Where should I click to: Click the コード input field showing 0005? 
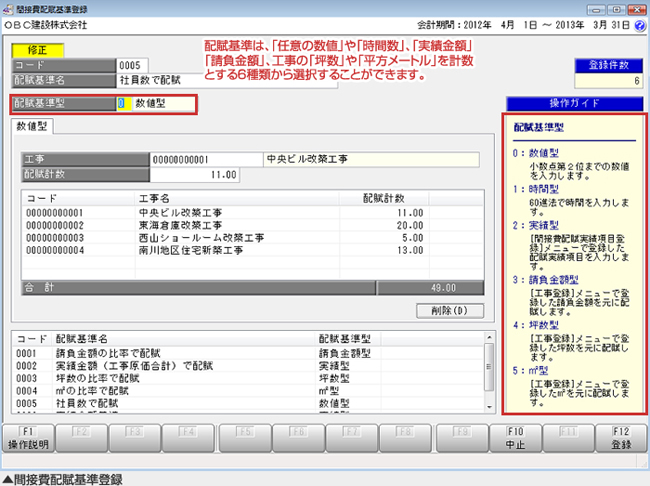click(132, 66)
